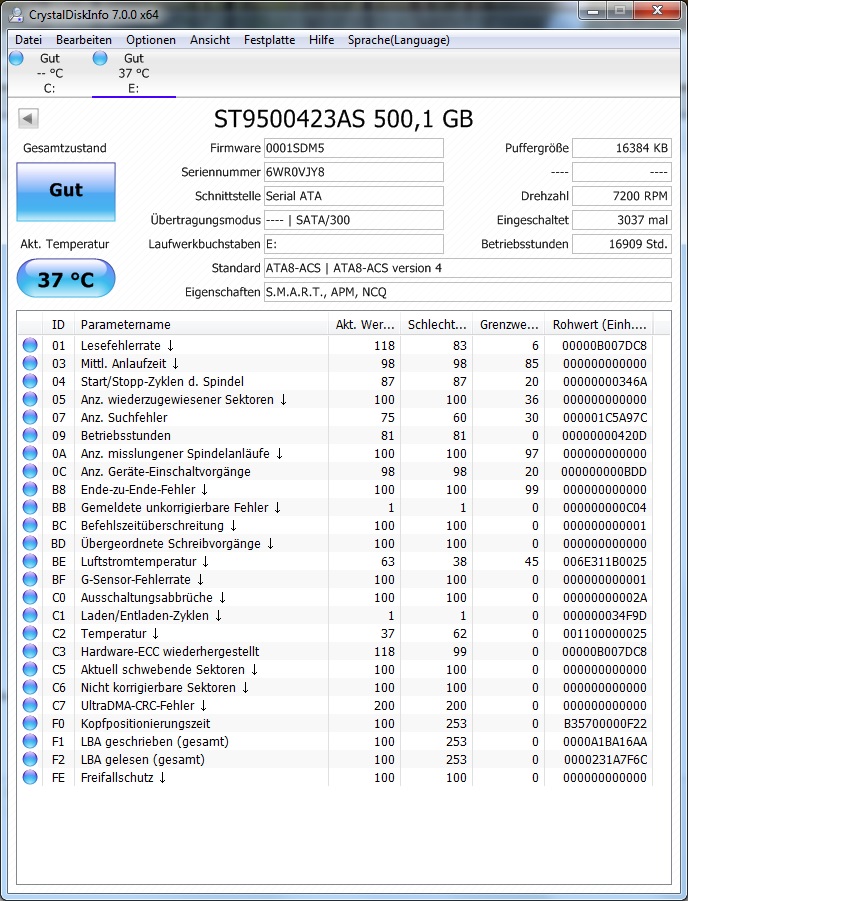
Task: Click raw value 00000000346A
Action: click(605, 382)
